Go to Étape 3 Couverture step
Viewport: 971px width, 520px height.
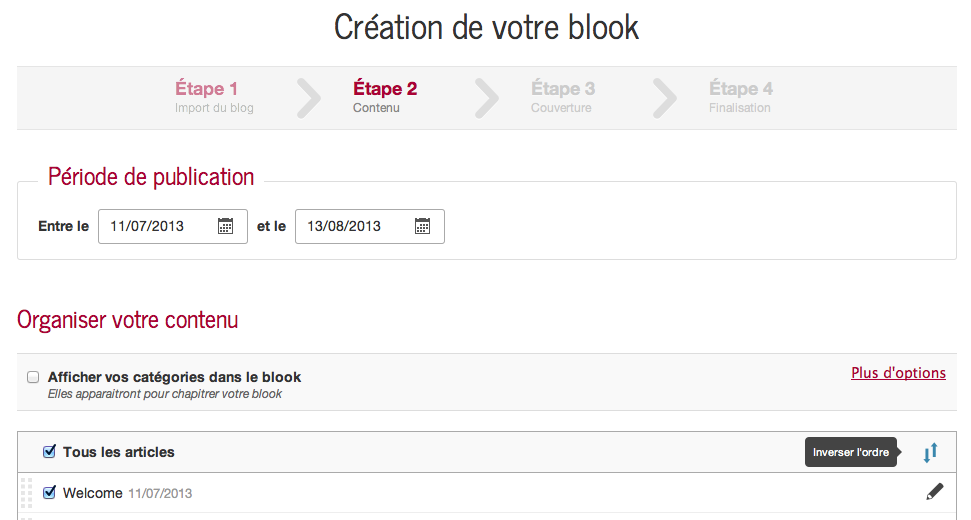pyautogui.click(x=563, y=97)
